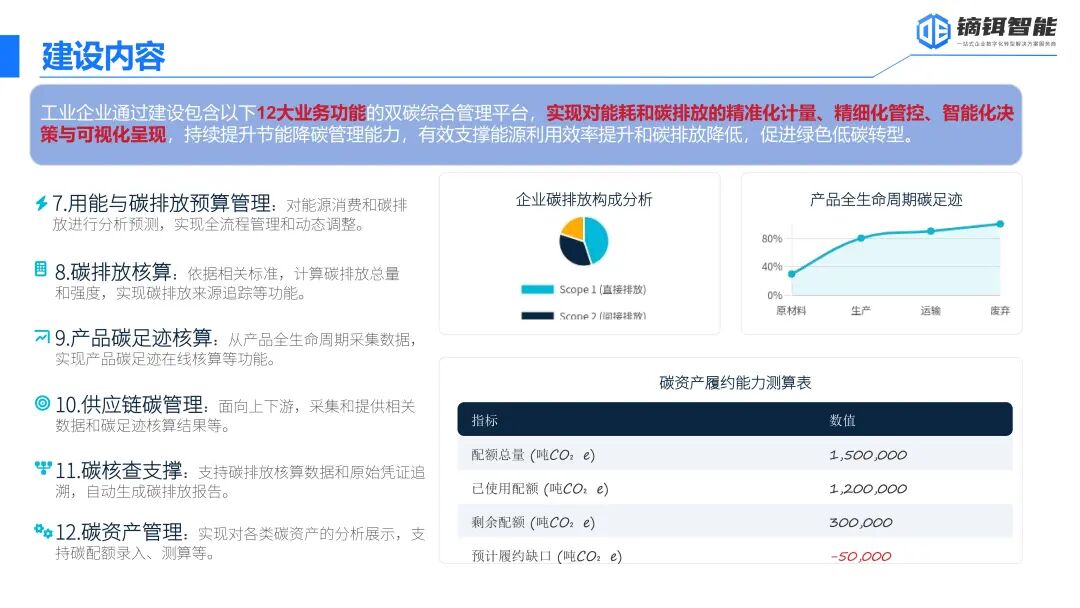Select the trend chart icon beside 9.产品碳足迹核算
Screen dimensions: 1080x608
click(41, 336)
